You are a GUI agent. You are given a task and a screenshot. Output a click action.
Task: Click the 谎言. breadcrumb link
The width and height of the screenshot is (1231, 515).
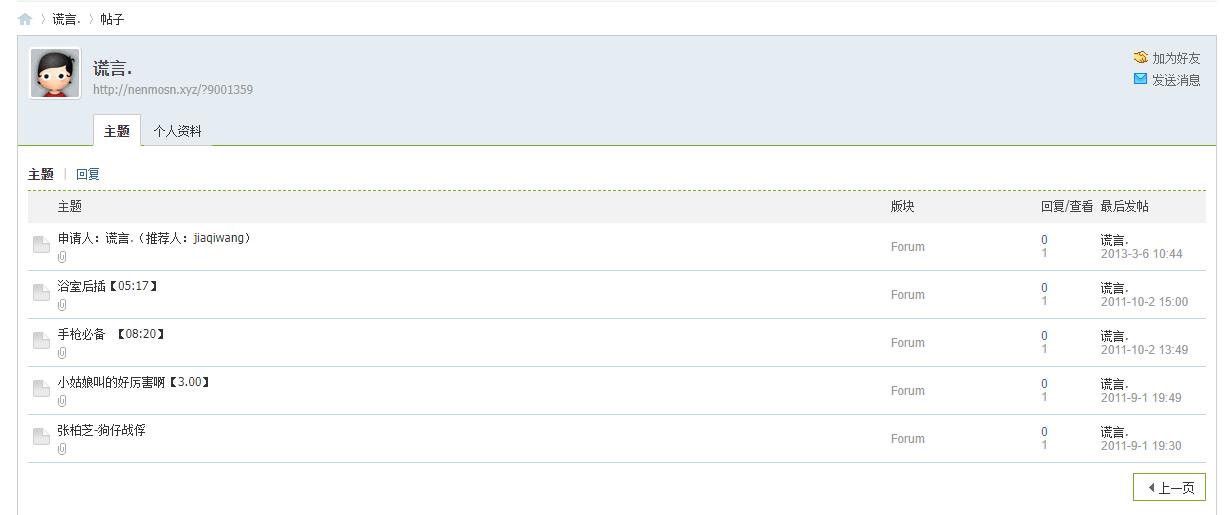coord(67,19)
